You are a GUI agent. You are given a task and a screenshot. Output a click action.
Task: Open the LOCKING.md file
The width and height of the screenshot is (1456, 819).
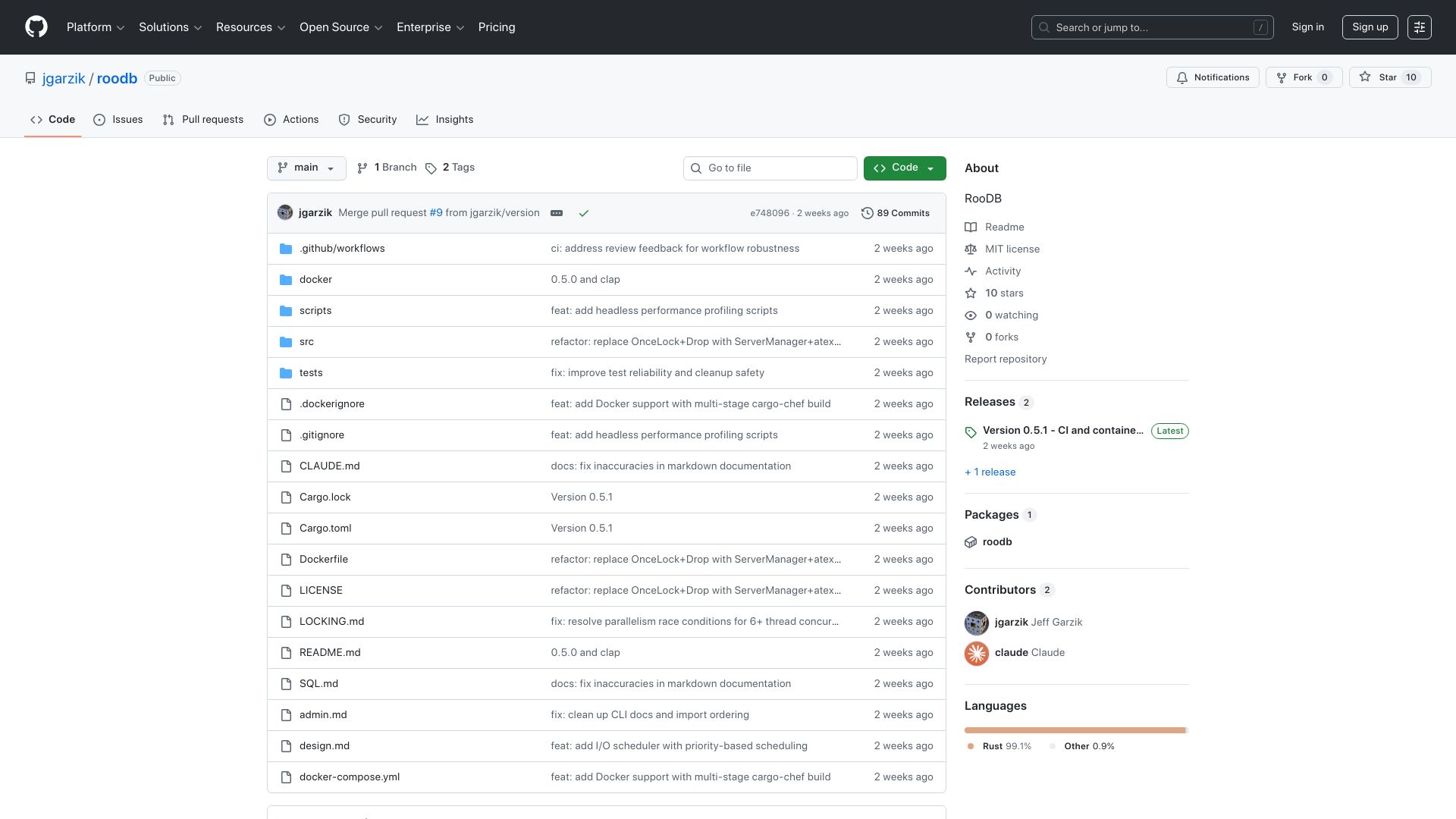tap(331, 622)
